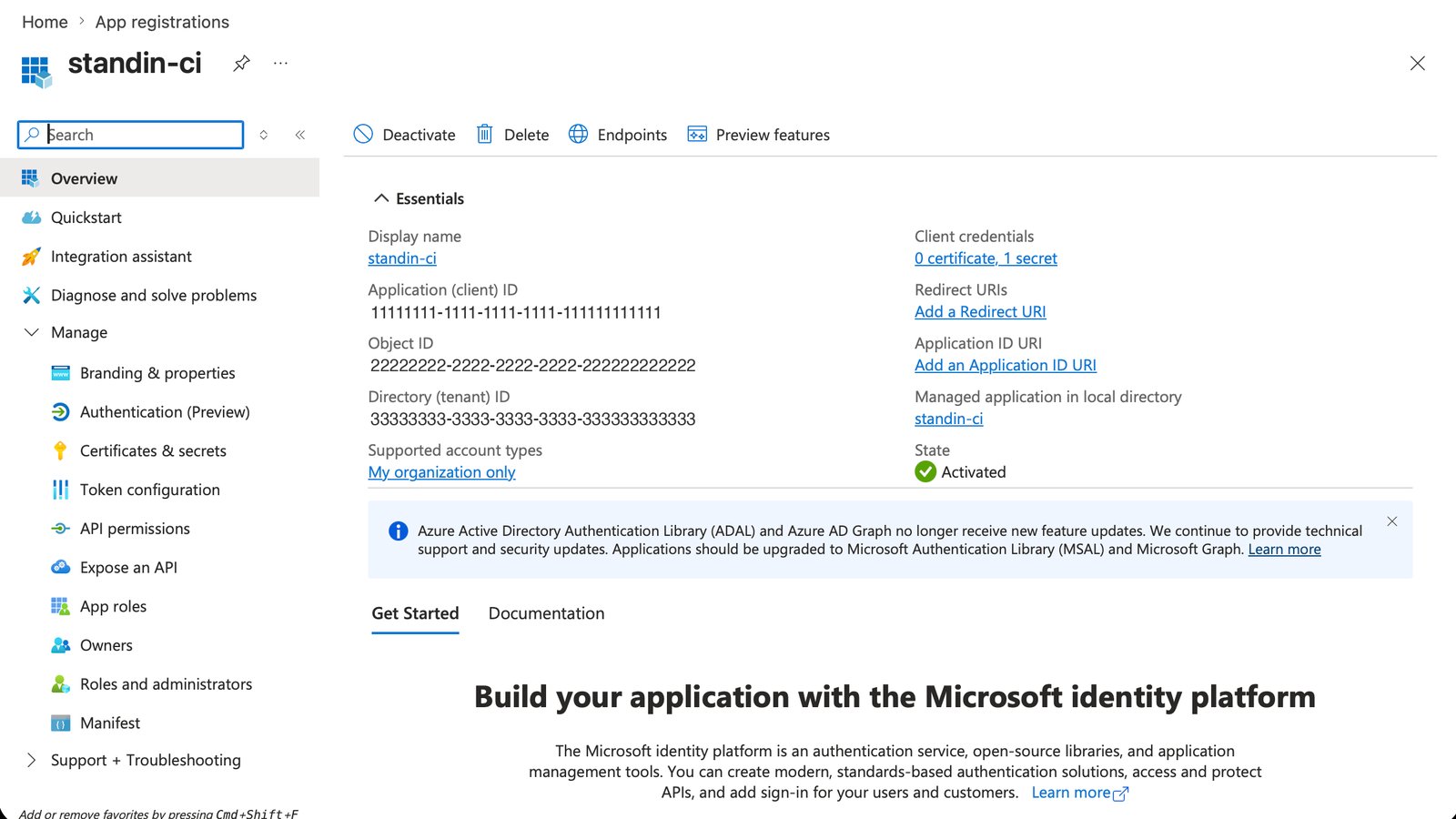Click the Preview features icon

pos(697,135)
